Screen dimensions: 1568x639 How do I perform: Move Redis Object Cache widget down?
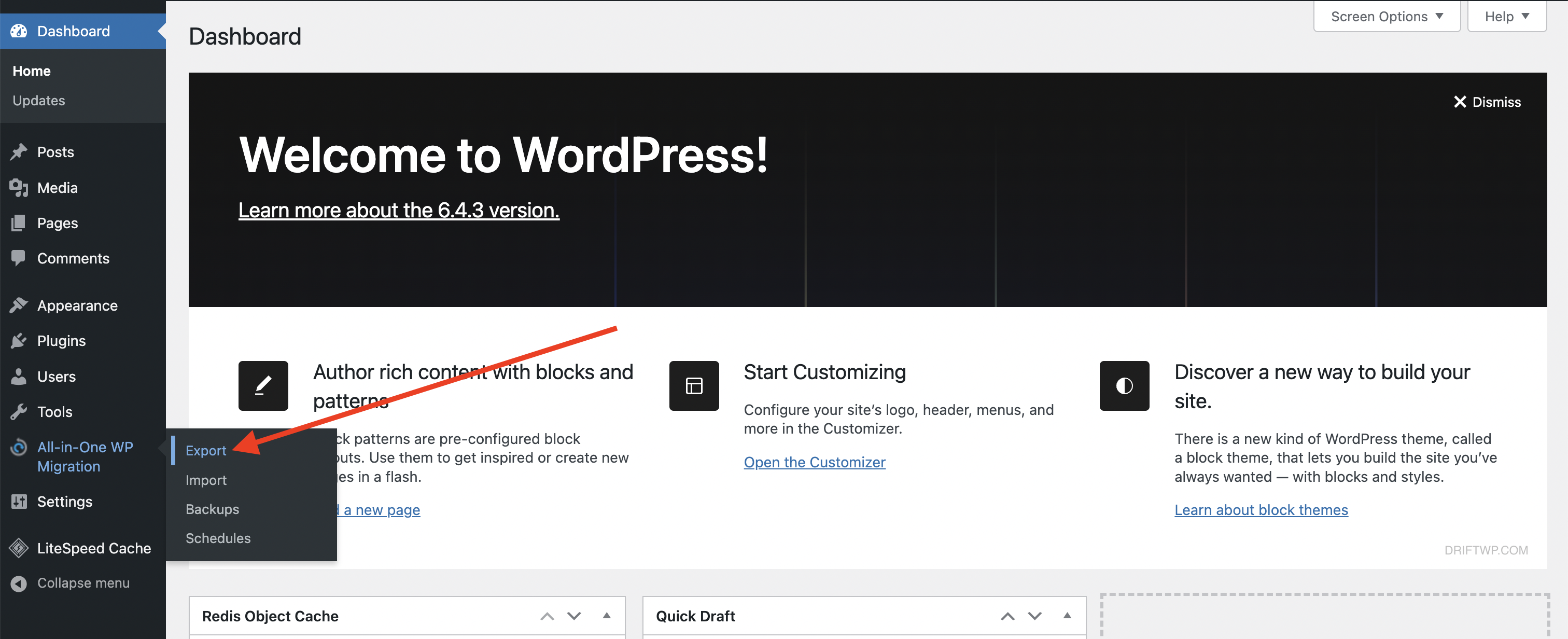tap(574, 617)
